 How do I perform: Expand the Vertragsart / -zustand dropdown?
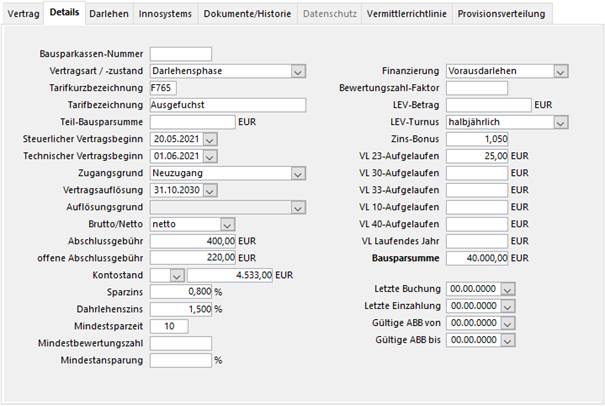[298, 71]
